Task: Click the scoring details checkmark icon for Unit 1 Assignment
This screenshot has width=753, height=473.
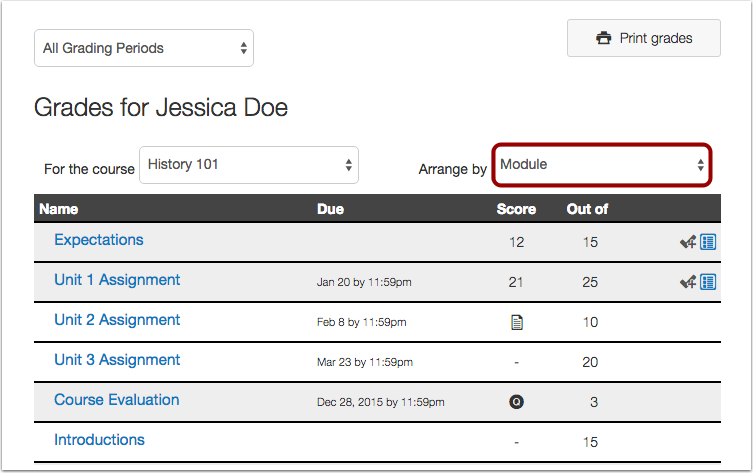Action: tap(688, 282)
